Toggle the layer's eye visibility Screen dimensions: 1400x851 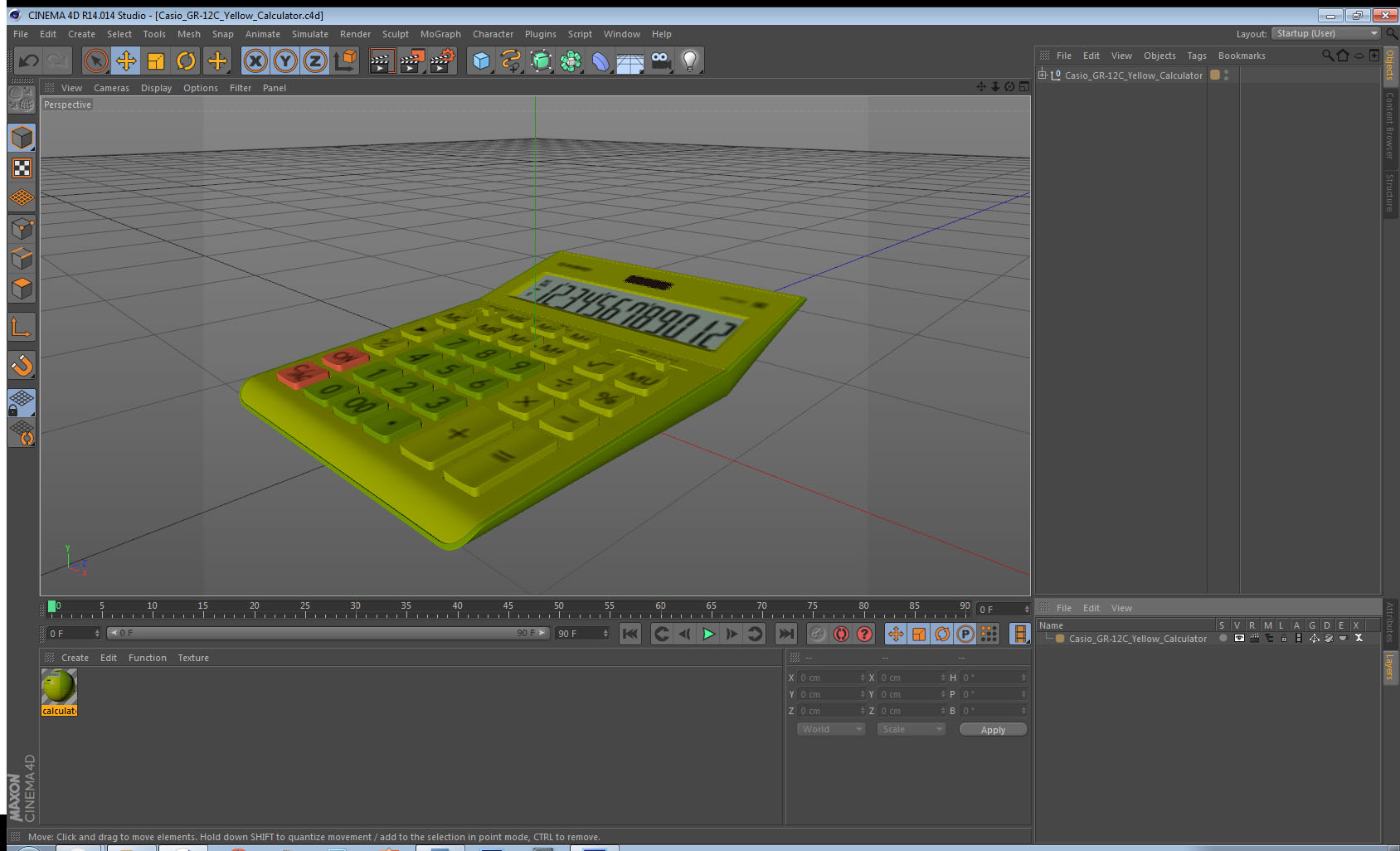1238,639
